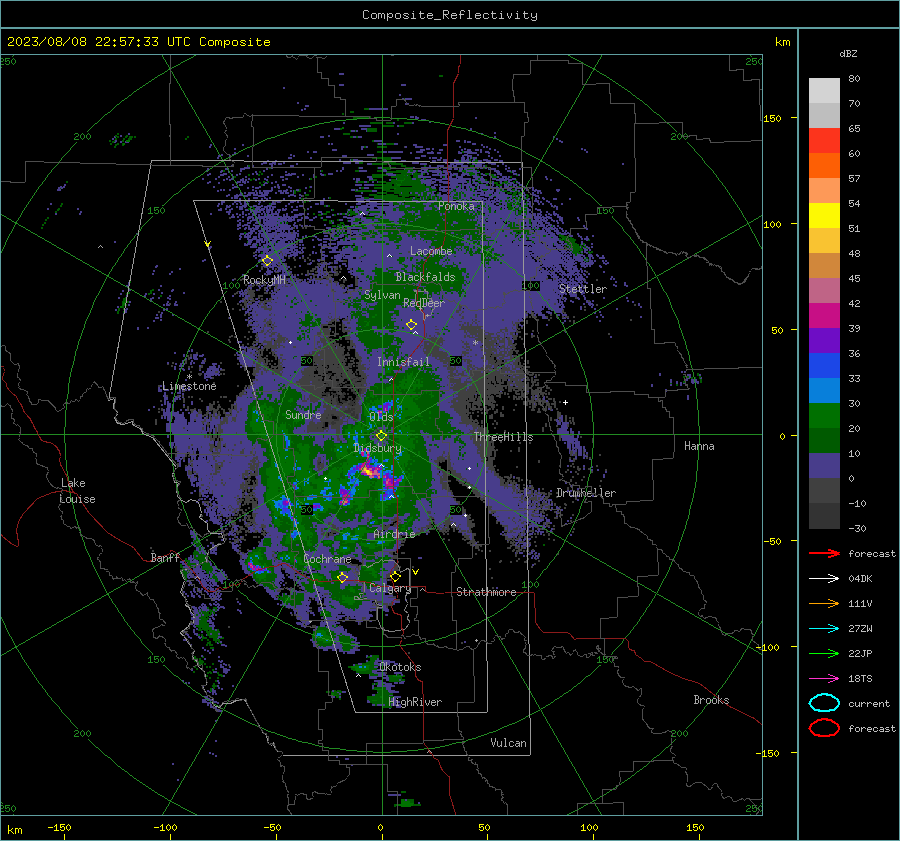The image size is (900, 841).
Task: Click the Hanna town label
Action: (699, 446)
